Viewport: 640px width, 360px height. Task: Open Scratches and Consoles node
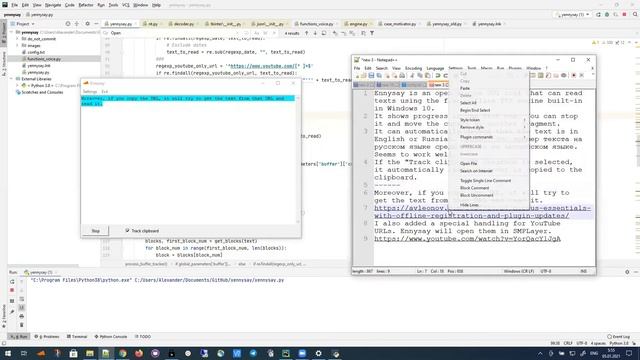[42, 92]
